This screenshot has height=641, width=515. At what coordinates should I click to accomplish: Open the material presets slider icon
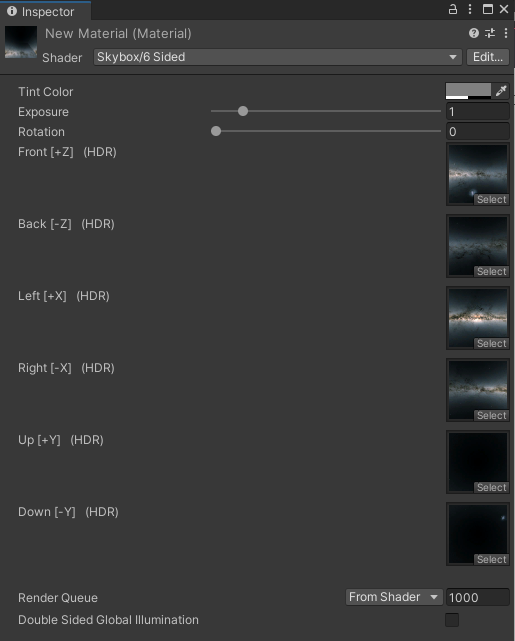pyautogui.click(x=490, y=33)
